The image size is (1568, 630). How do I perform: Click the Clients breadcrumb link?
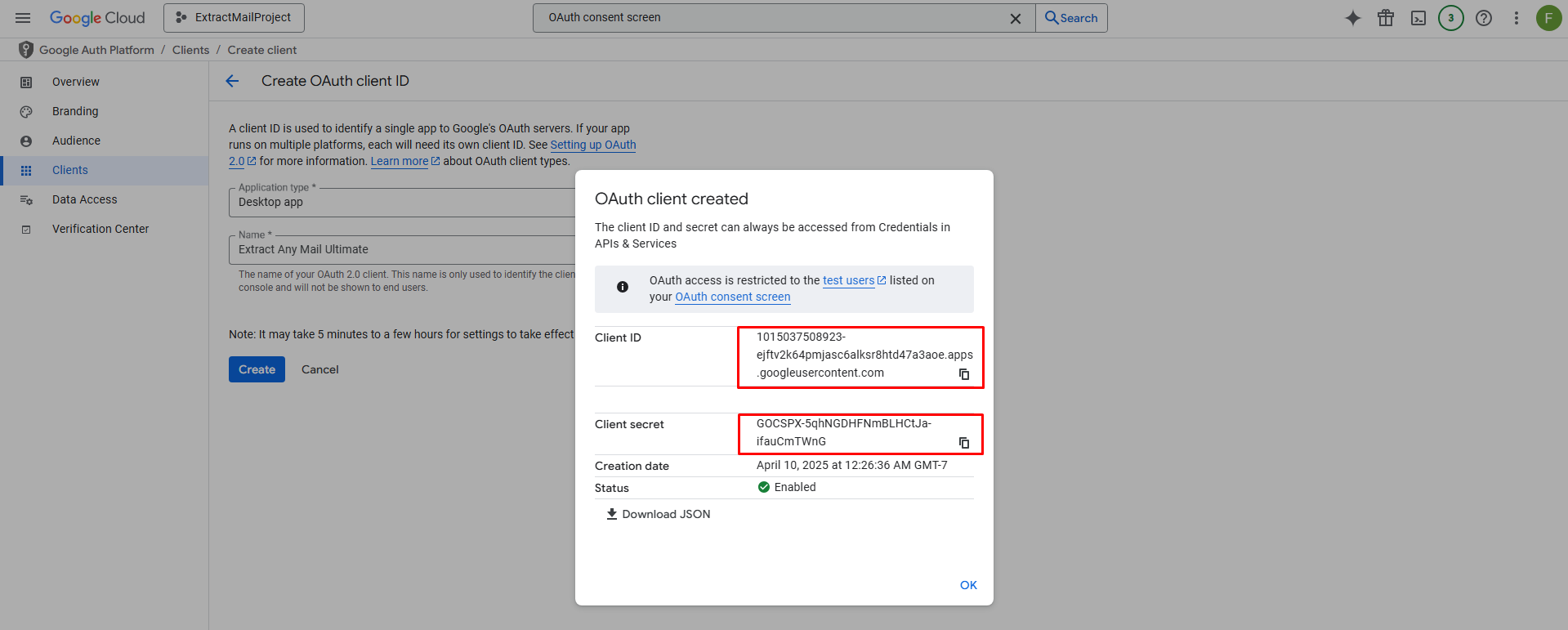click(x=190, y=50)
